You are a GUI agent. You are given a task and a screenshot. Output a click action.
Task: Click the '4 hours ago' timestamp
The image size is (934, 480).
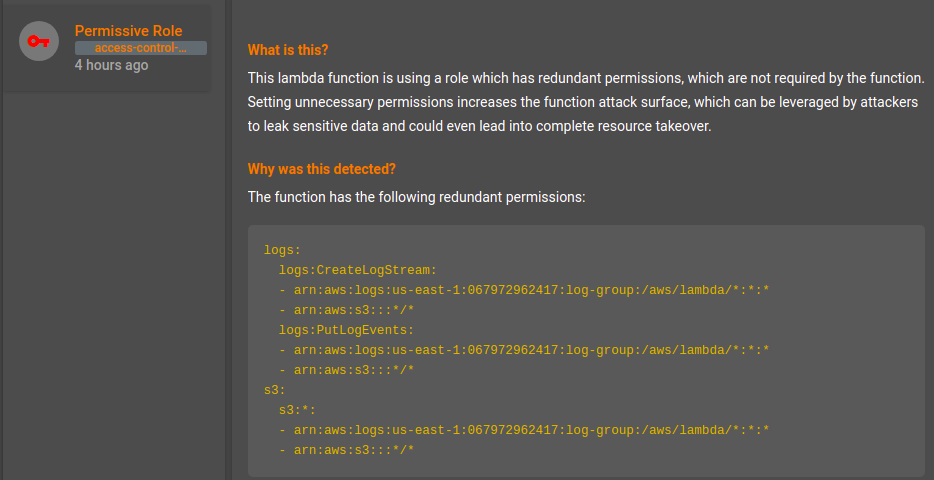(x=111, y=65)
